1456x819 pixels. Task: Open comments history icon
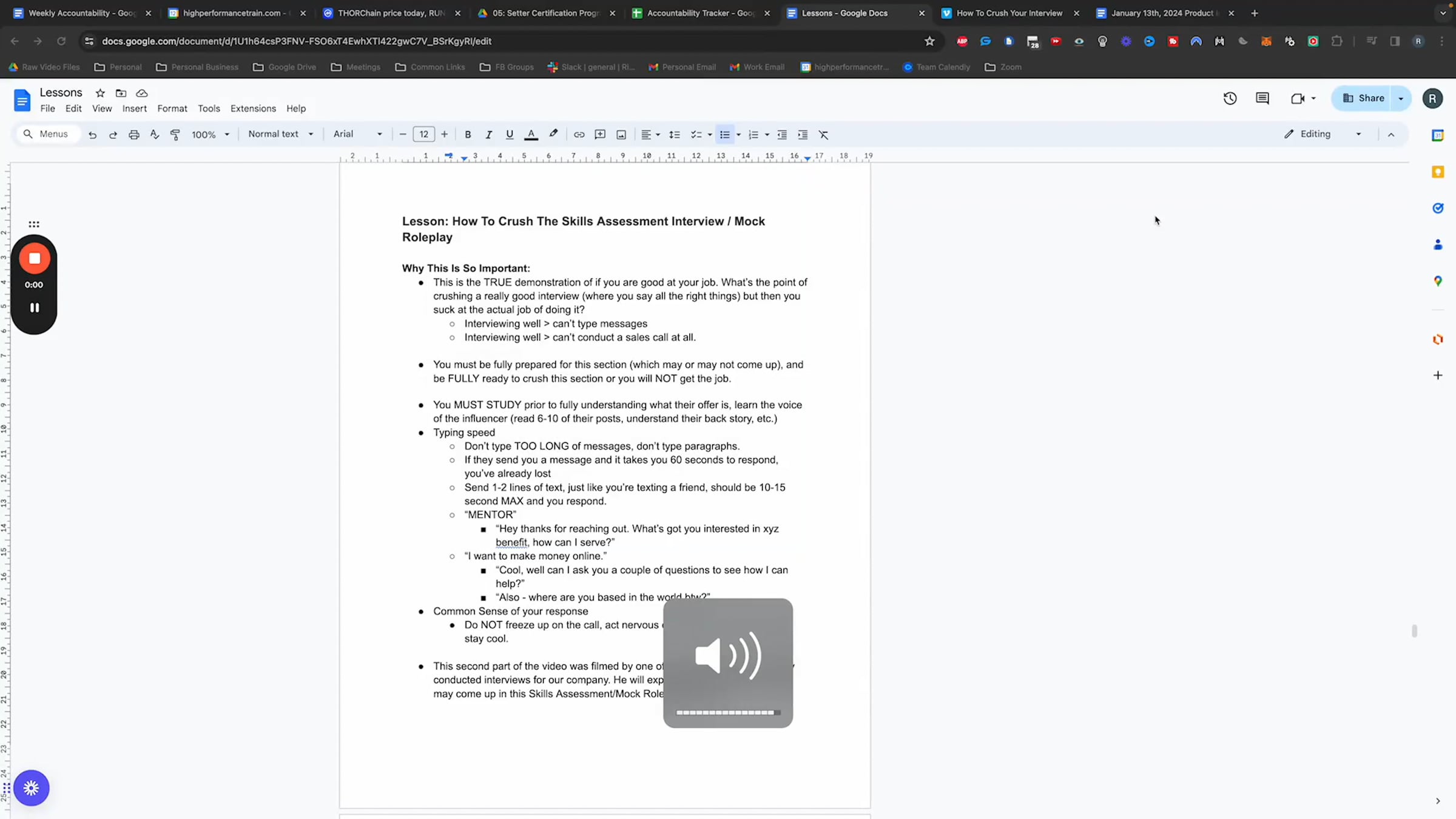tap(1262, 98)
